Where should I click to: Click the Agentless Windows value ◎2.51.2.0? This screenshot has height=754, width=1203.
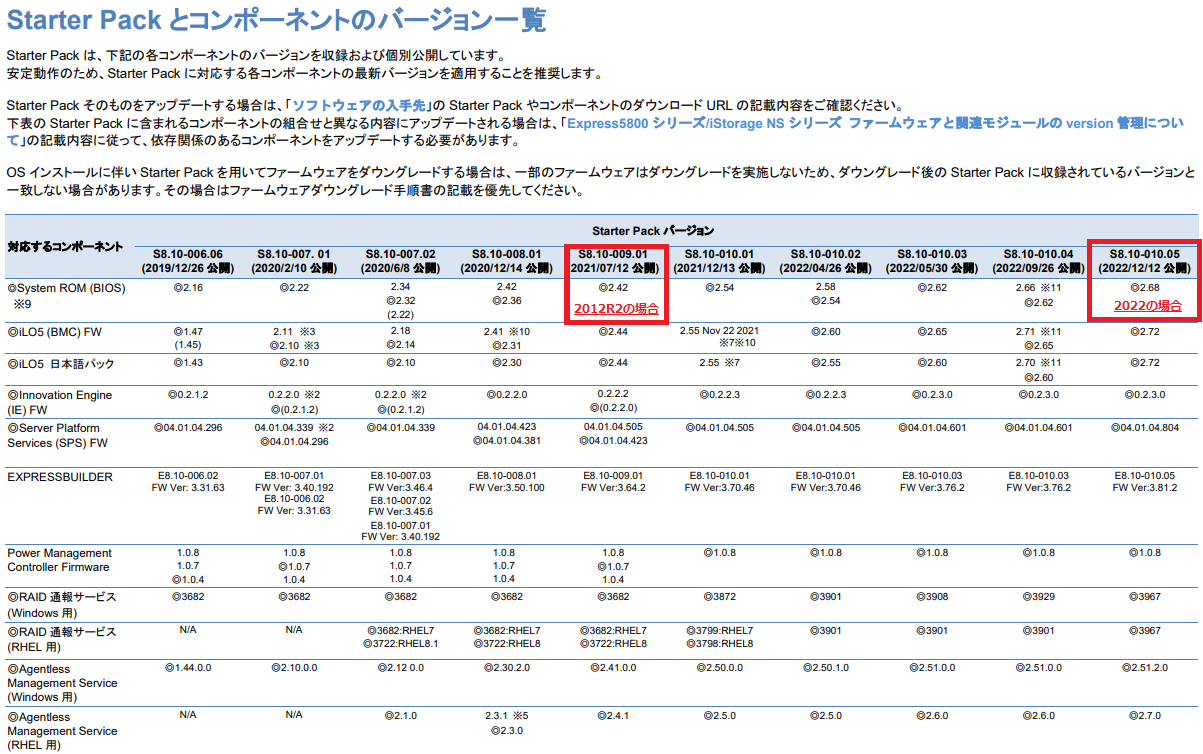pos(1145,667)
